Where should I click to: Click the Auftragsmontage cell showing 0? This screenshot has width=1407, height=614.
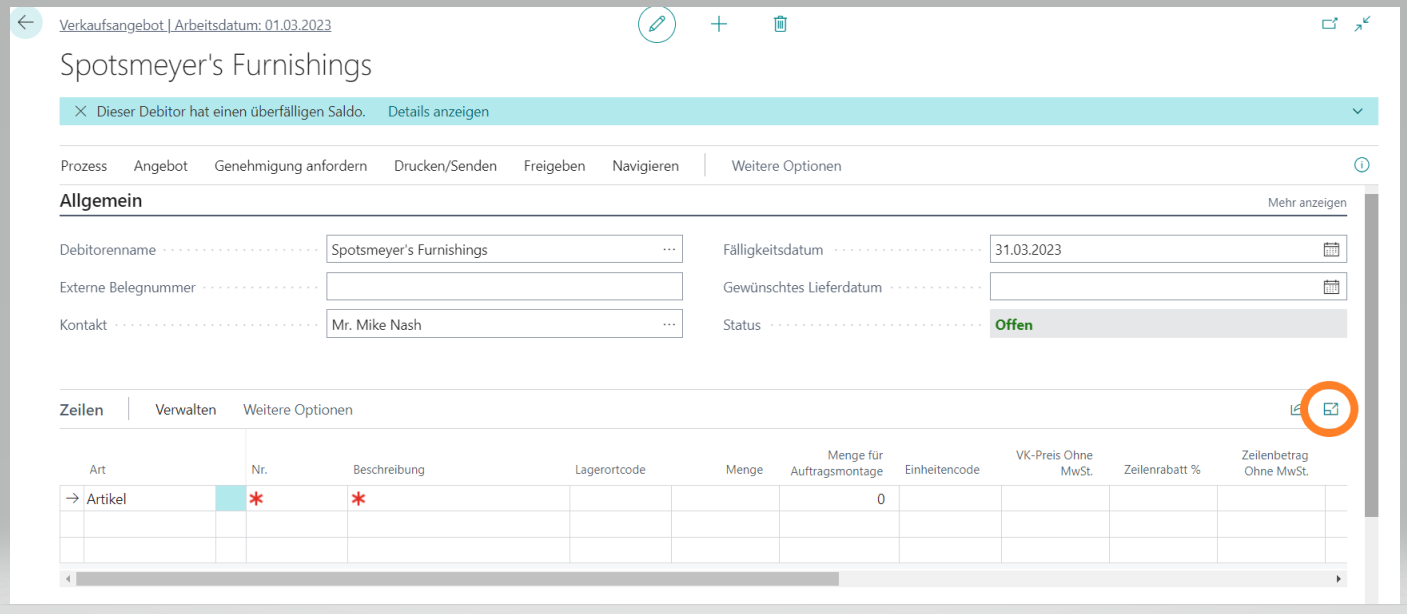[x=839, y=499]
